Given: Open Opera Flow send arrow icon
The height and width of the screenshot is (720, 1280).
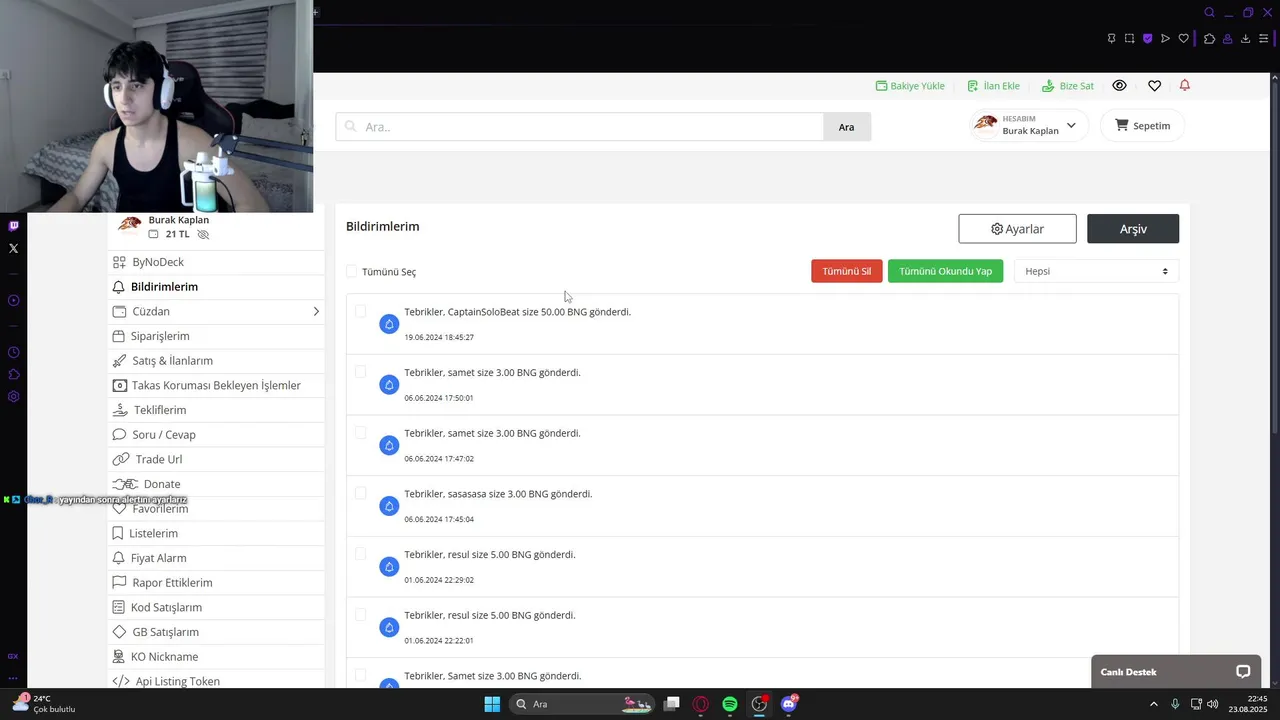Looking at the screenshot, I should (x=1165, y=39).
